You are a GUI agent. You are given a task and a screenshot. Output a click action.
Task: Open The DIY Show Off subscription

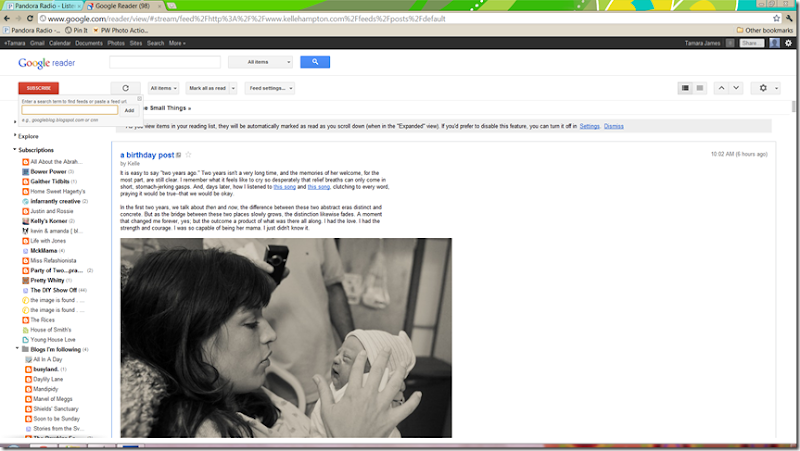pos(54,290)
